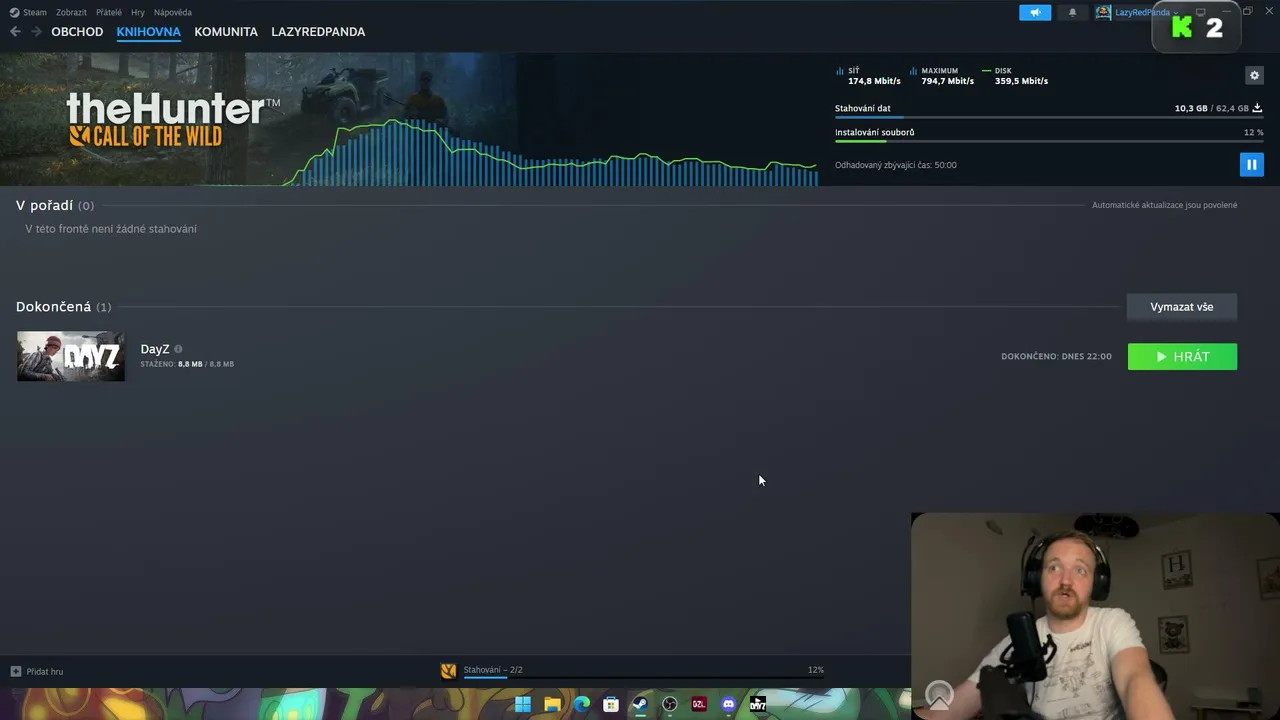This screenshot has width=1280, height=720.
Task: Open Microsoft Edge from the taskbar
Action: 582,704
